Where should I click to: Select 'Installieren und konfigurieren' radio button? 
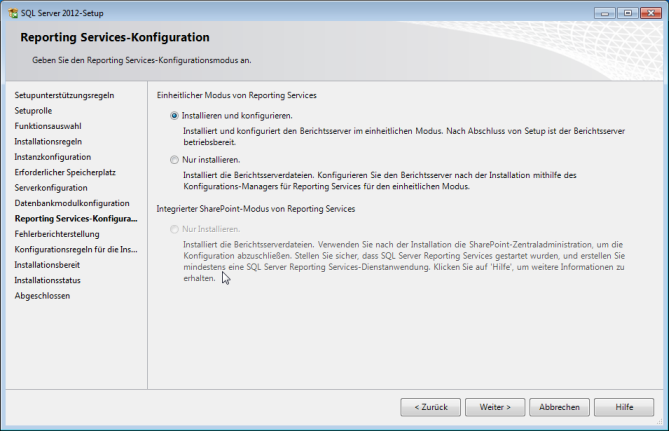(x=175, y=116)
